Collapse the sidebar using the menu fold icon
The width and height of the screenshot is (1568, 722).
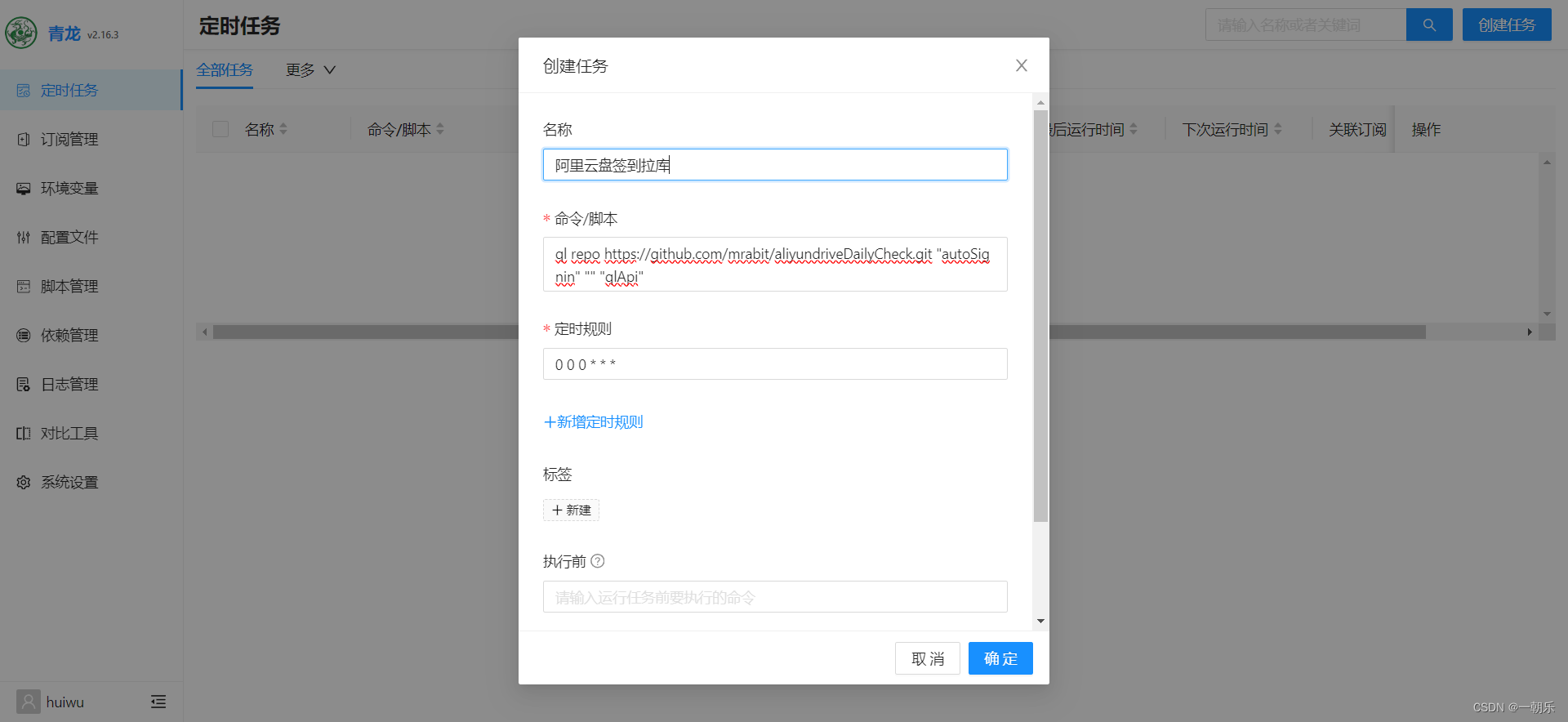(x=158, y=702)
